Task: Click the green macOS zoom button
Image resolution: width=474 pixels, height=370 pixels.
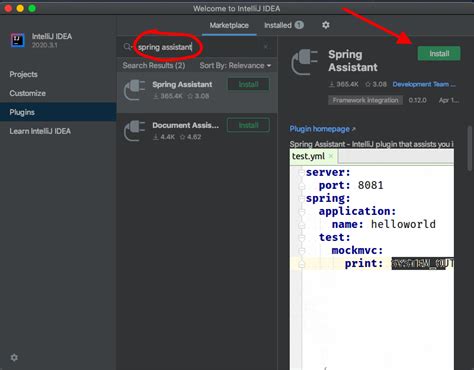Action: tap(32, 8)
